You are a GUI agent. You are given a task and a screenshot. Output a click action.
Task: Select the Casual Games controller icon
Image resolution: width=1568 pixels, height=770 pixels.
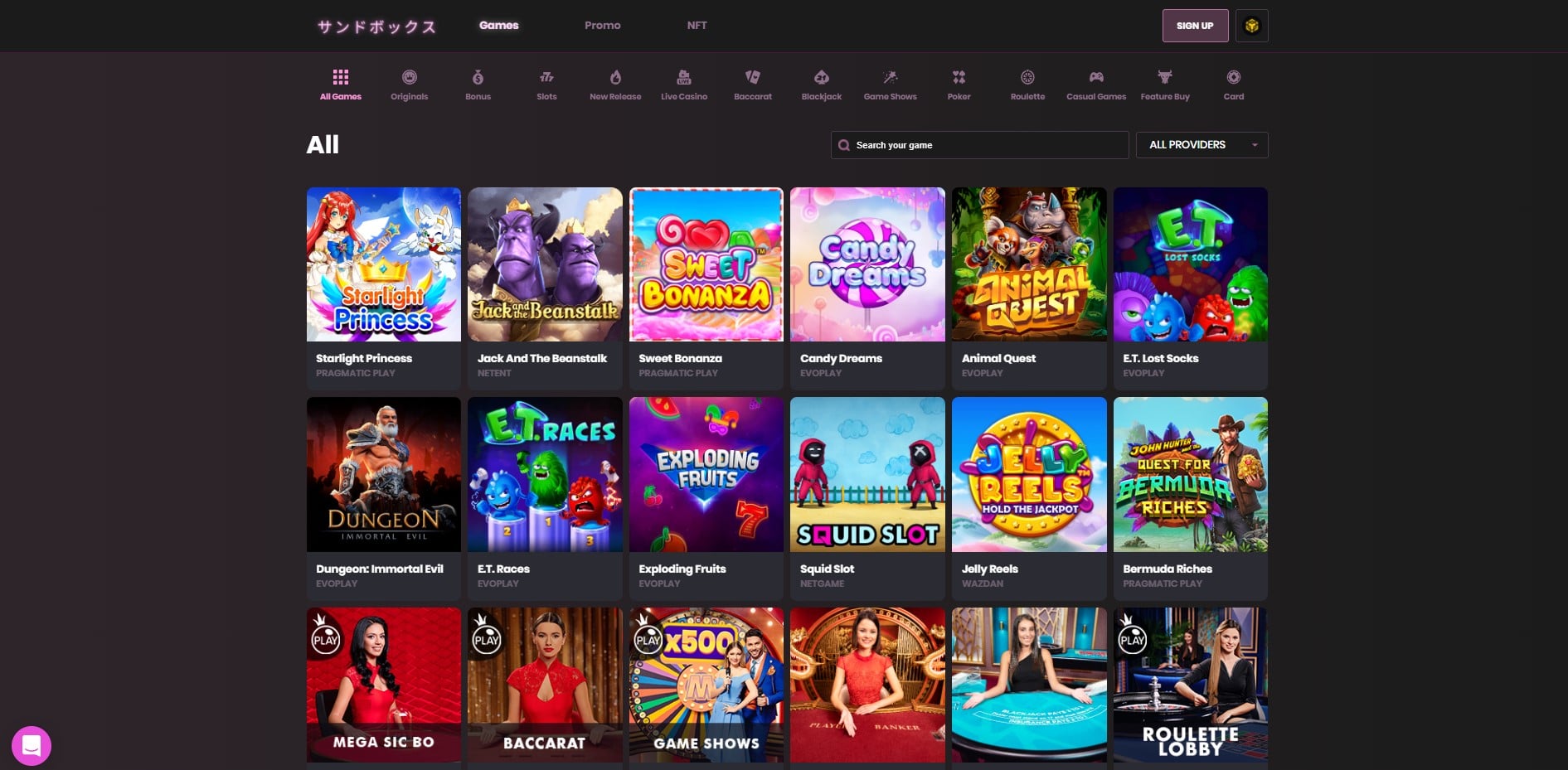pos(1096,77)
